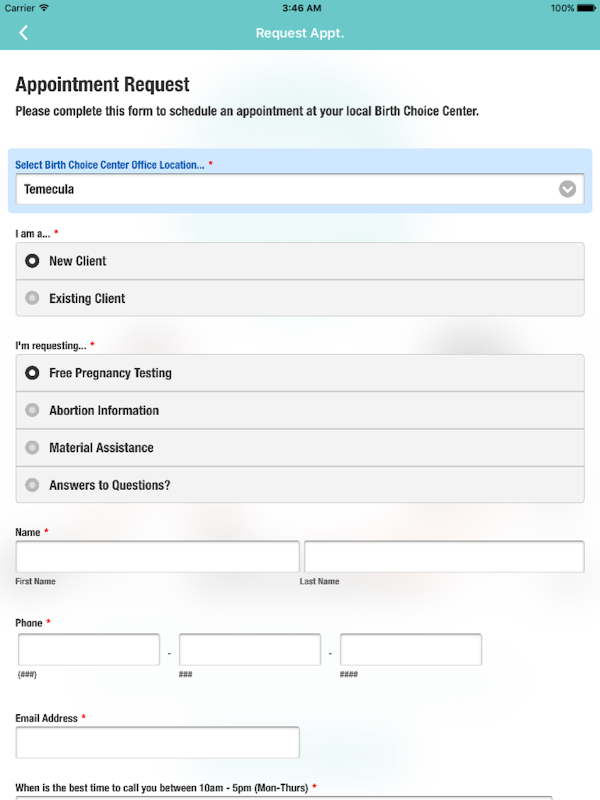The width and height of the screenshot is (600, 800).
Task: Tap the Request Appt. header title
Action: [x=300, y=33]
